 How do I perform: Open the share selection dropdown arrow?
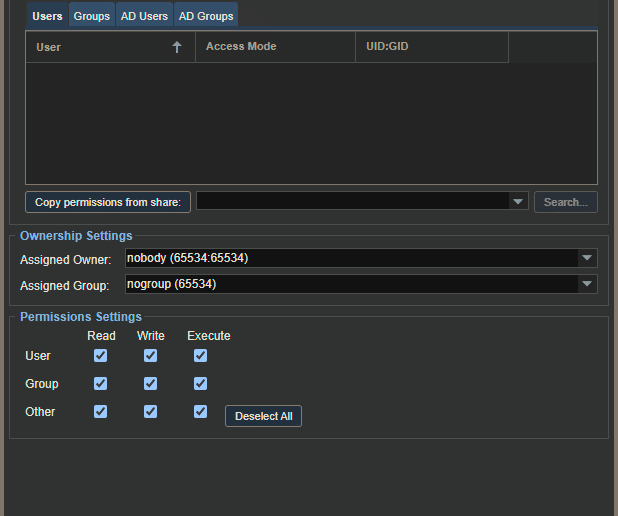[x=518, y=201]
